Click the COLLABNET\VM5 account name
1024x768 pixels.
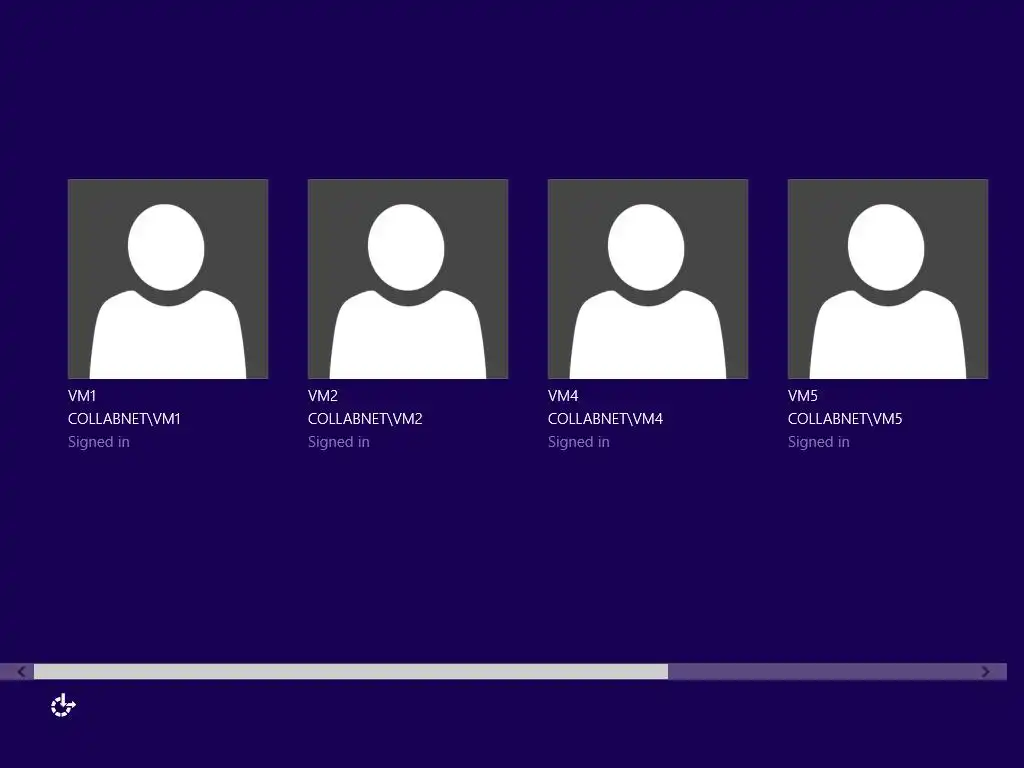click(845, 419)
